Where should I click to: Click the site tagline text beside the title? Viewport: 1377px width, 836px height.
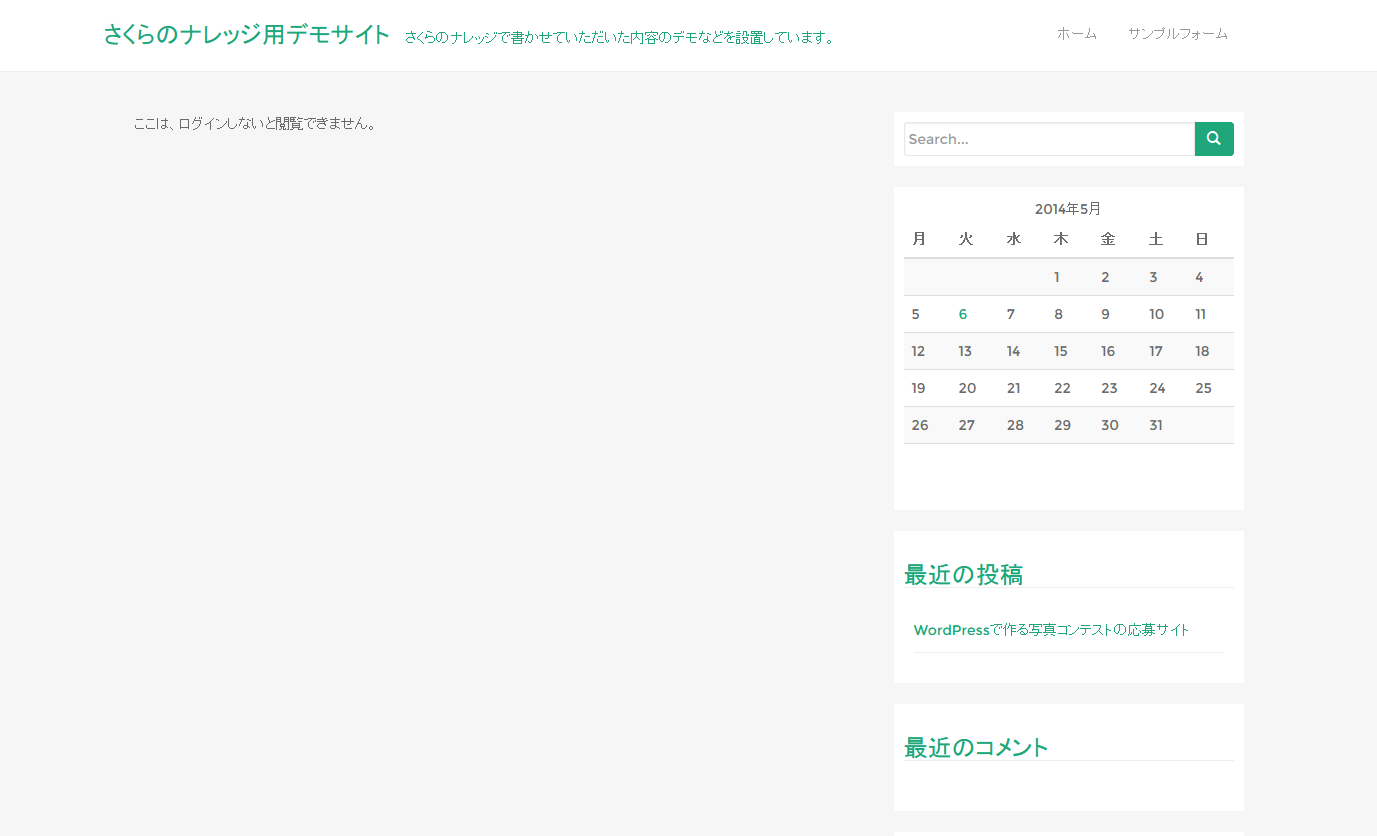click(620, 38)
